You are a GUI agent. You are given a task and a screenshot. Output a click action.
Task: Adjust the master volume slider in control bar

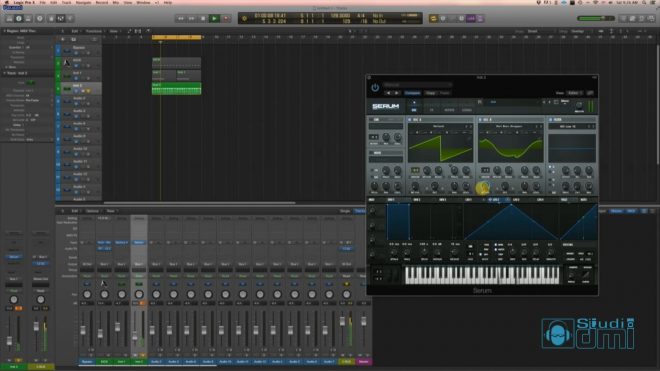point(596,19)
